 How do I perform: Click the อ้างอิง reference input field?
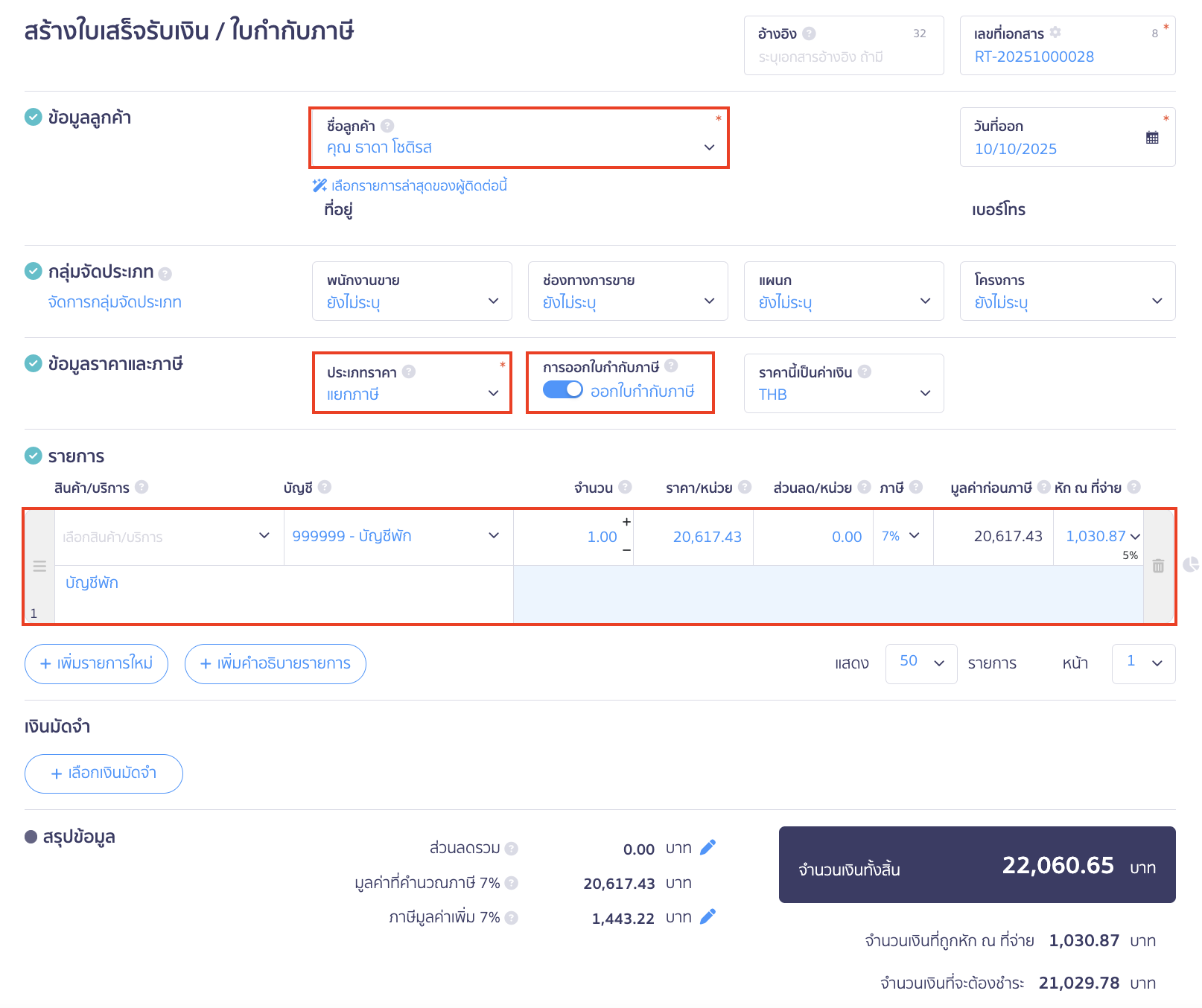[x=843, y=57]
